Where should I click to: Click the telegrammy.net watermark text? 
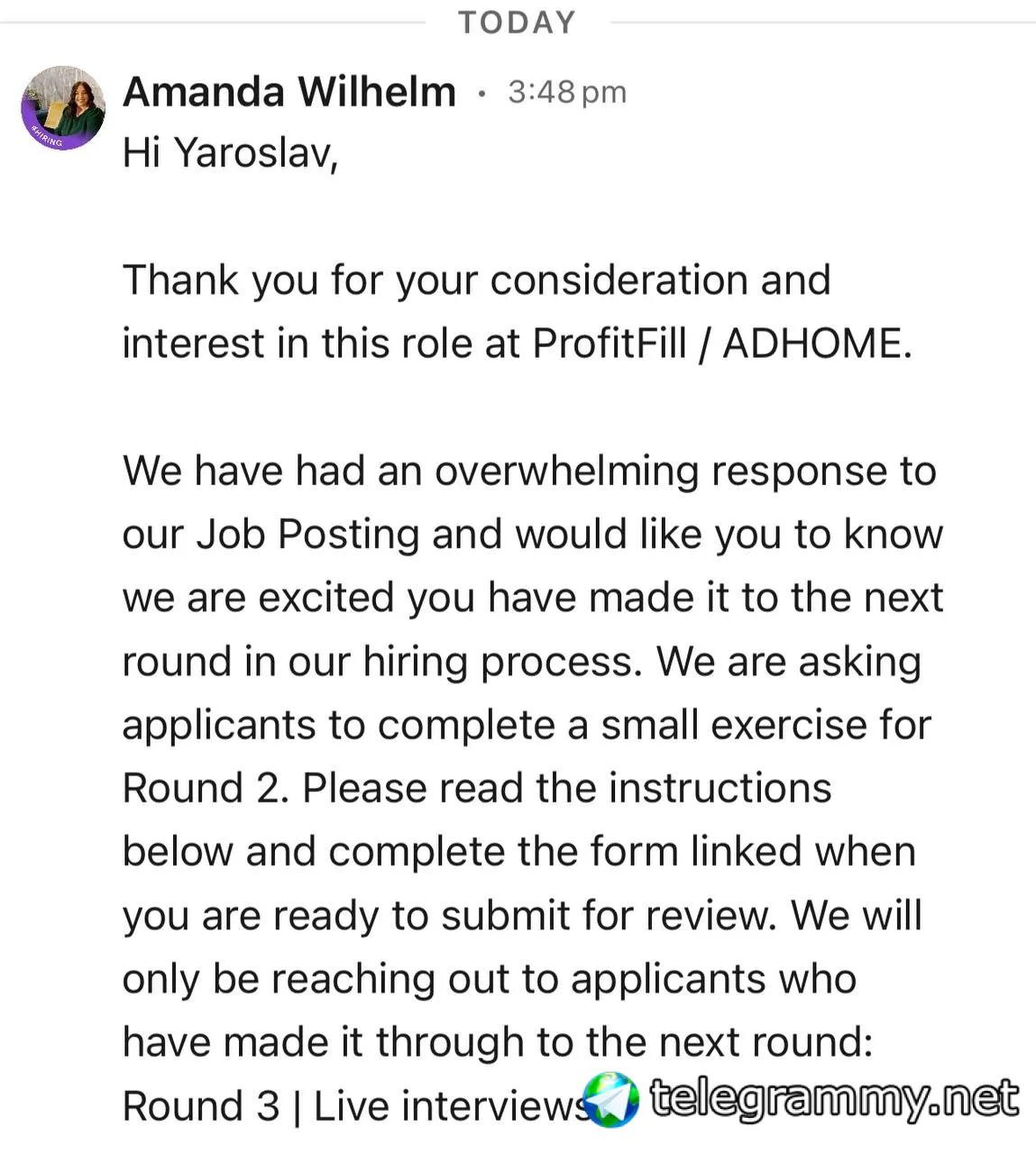click(834, 1099)
